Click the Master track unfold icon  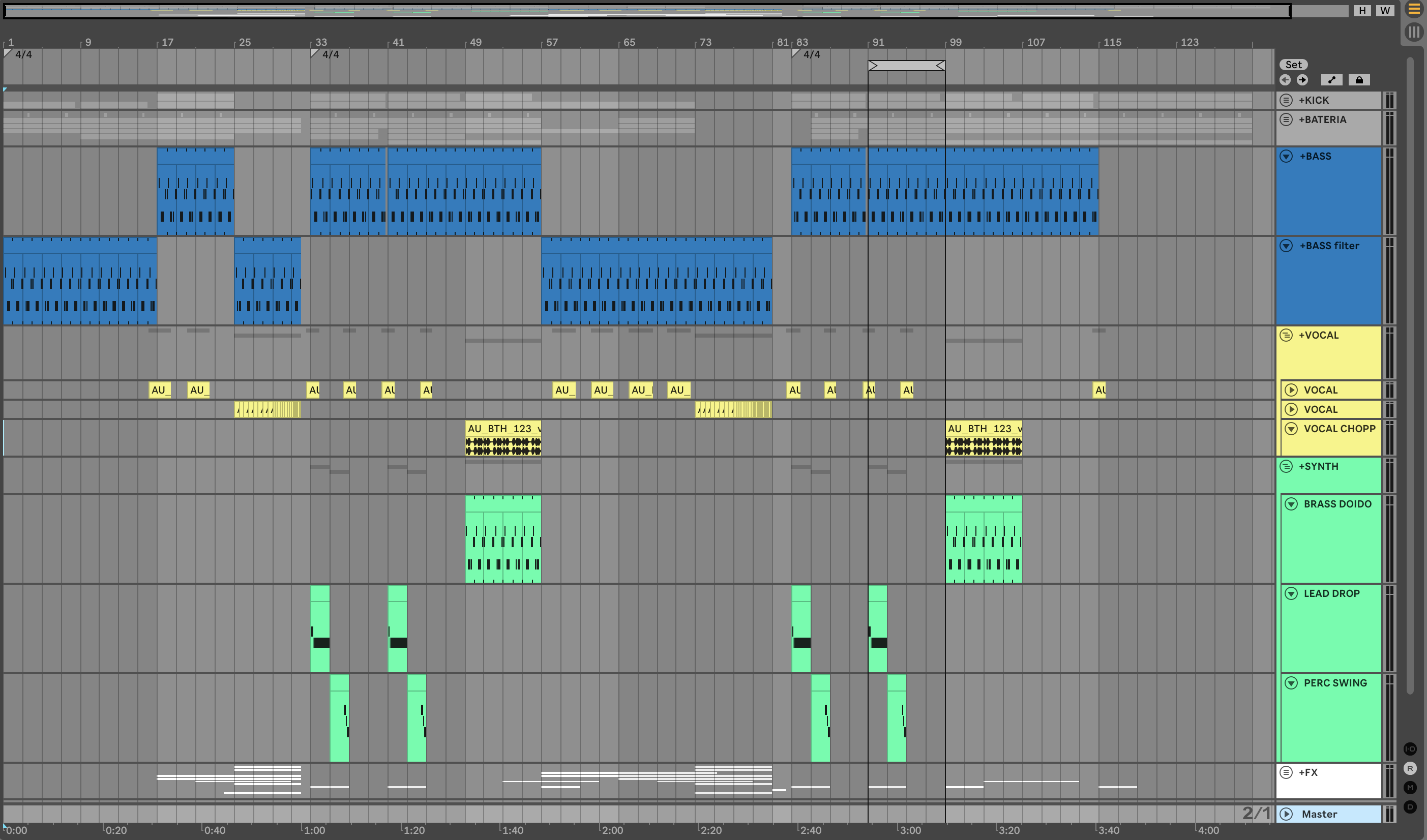tap(1286, 814)
